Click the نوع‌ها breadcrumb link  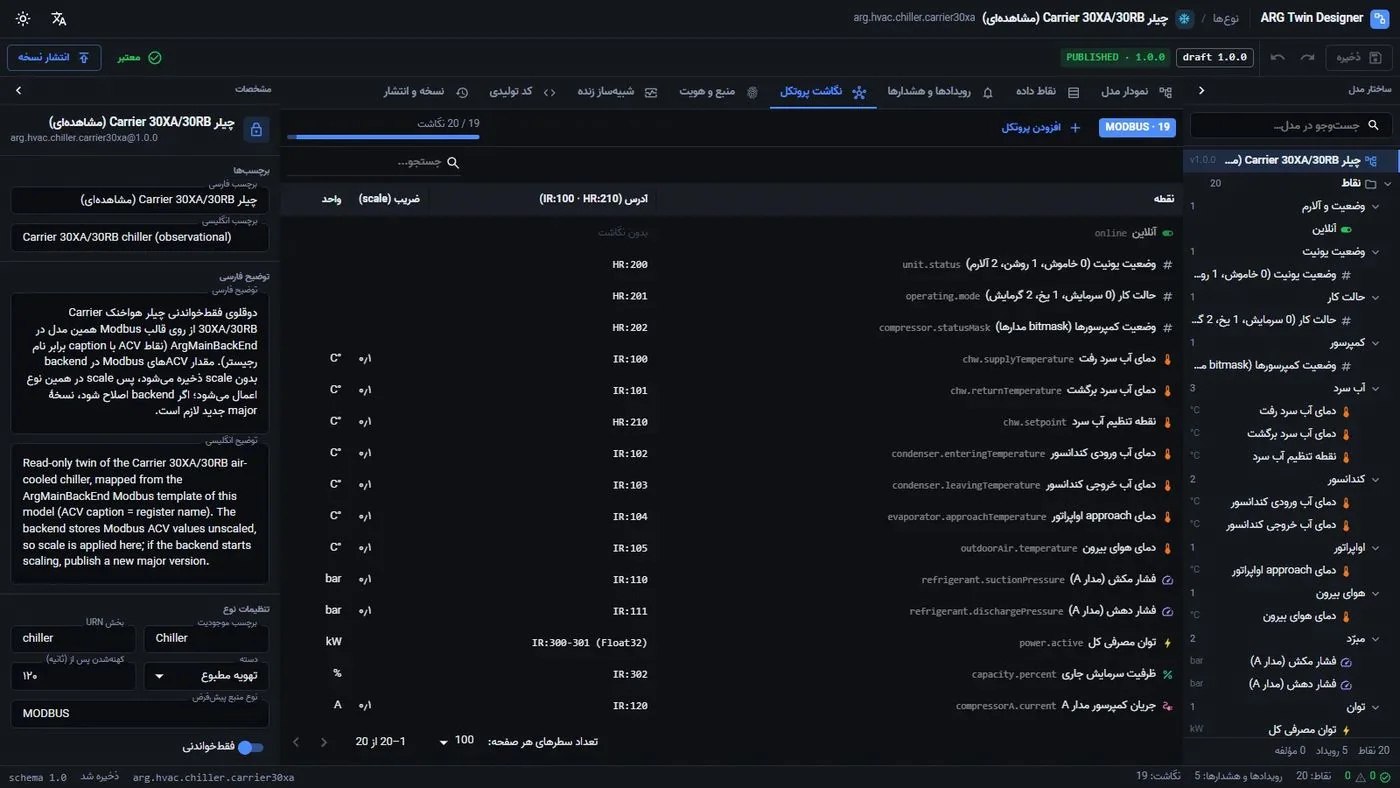1225,18
